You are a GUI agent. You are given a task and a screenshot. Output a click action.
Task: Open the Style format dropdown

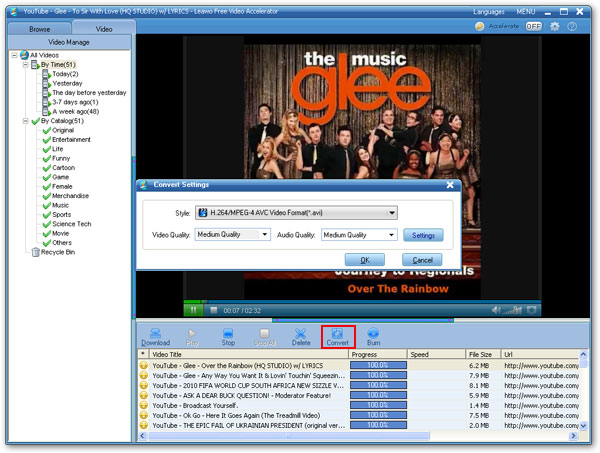coord(297,213)
